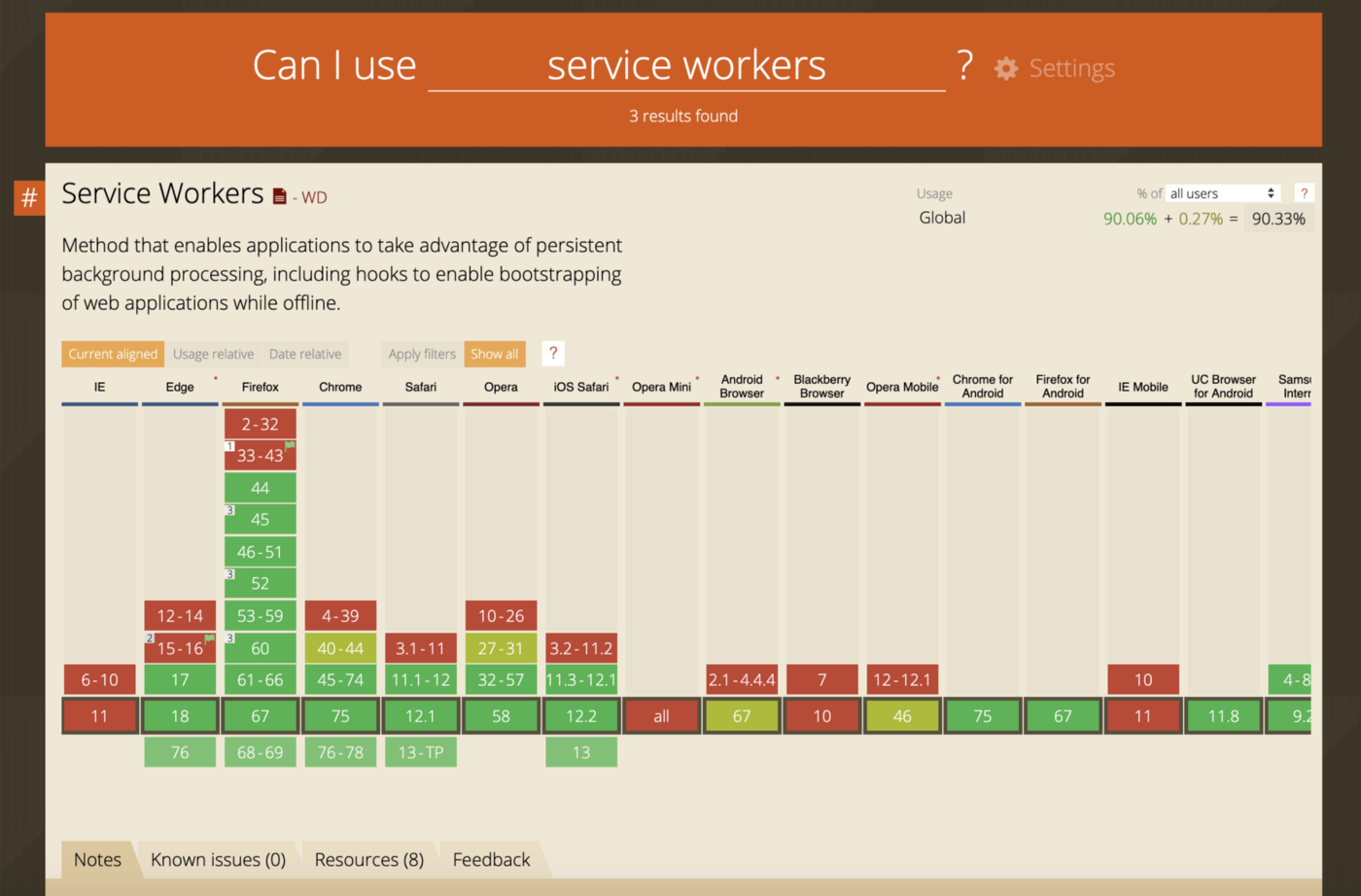1361x896 pixels.
Task: Switch to Usage relative view
Action: pyautogui.click(x=213, y=354)
